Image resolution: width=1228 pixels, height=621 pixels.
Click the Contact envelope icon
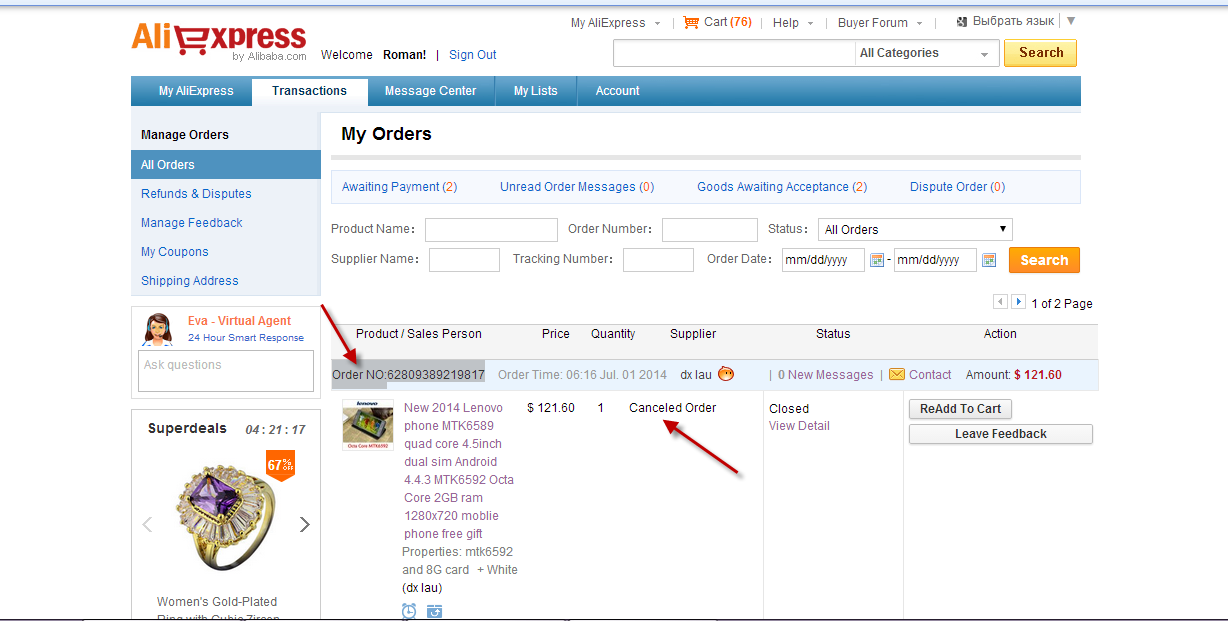[x=897, y=374]
